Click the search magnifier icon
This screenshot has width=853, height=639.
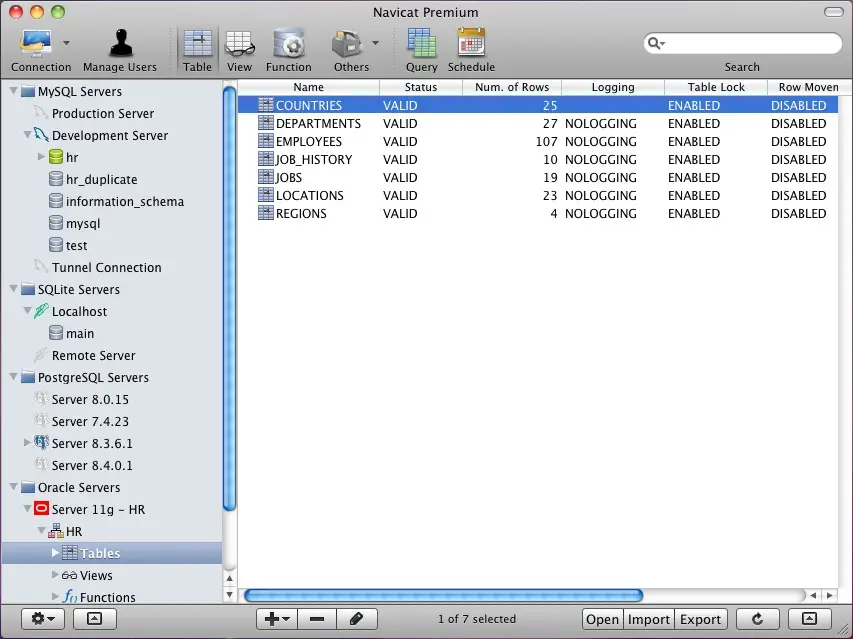tap(656, 43)
